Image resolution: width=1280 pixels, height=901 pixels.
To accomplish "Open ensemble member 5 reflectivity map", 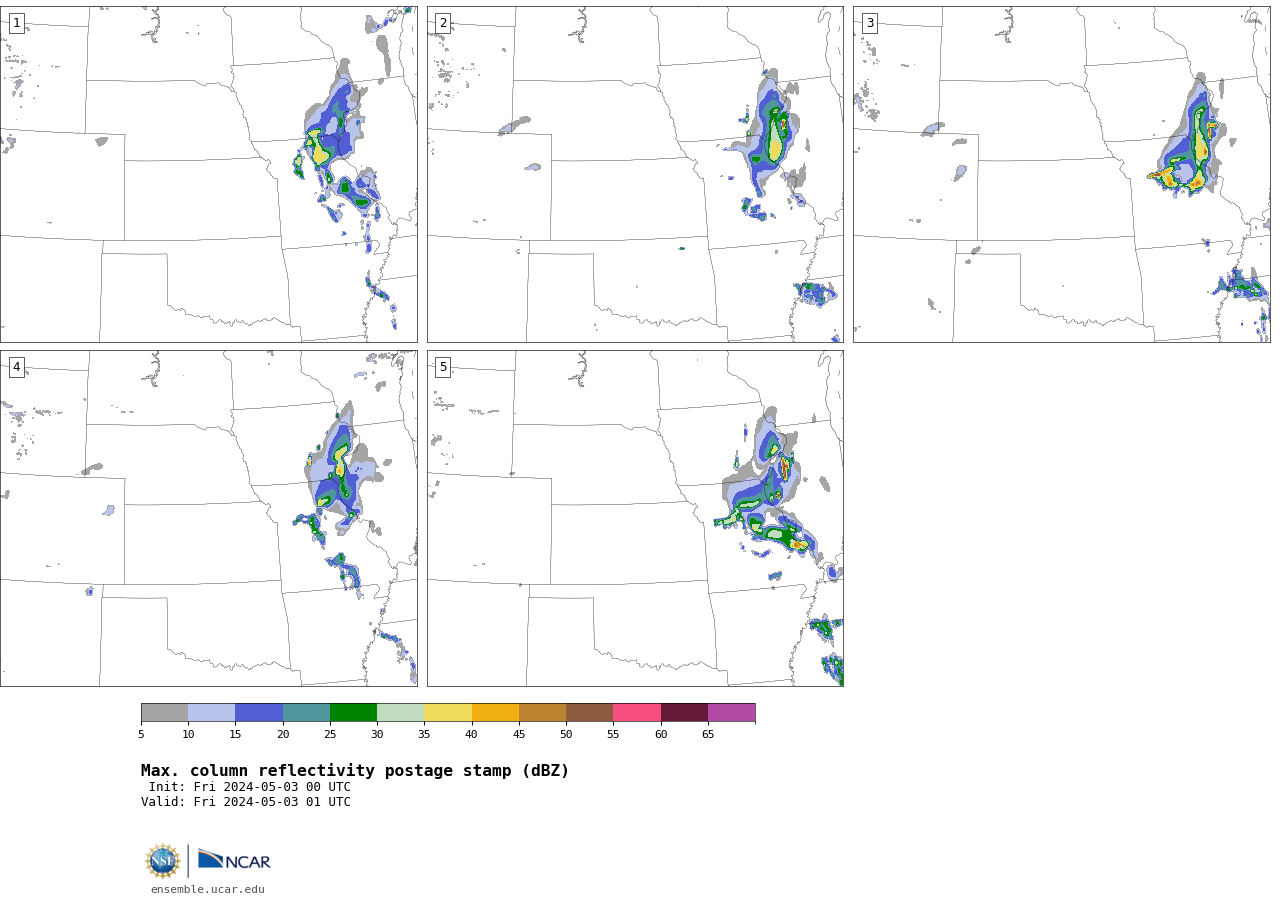I will pyautogui.click(x=635, y=518).
